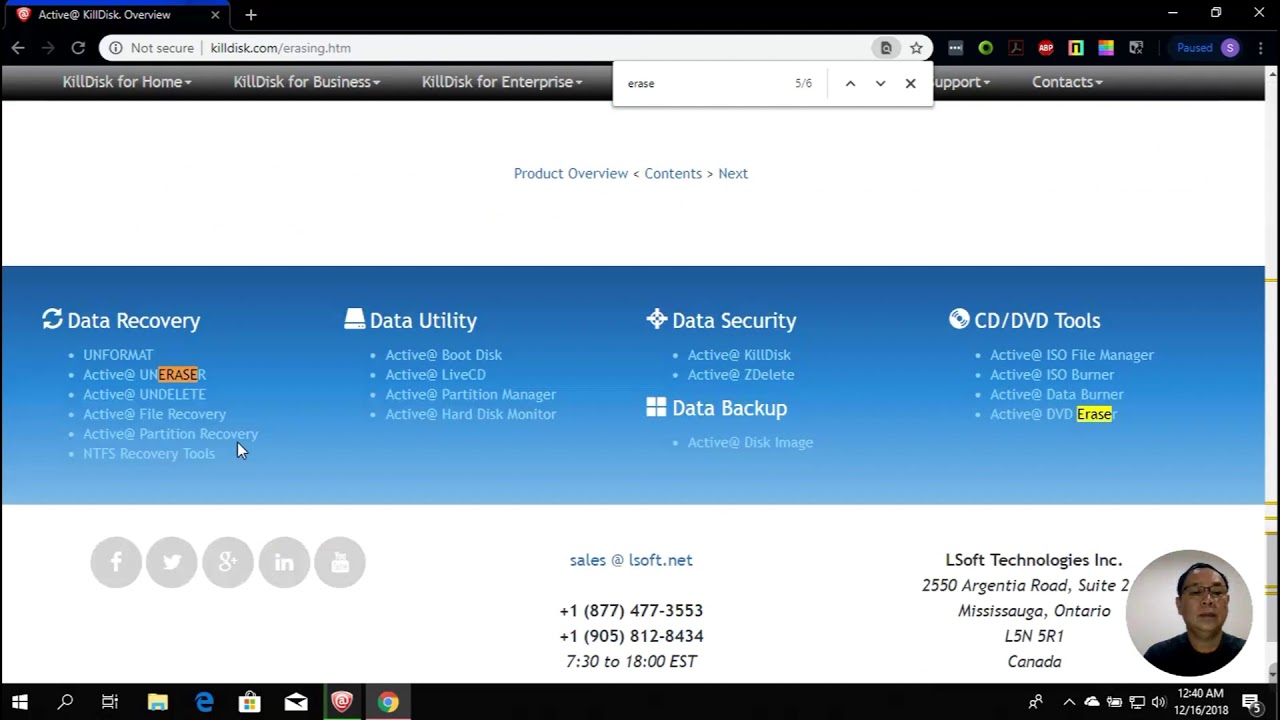Click the YouTube social icon

coord(340,562)
